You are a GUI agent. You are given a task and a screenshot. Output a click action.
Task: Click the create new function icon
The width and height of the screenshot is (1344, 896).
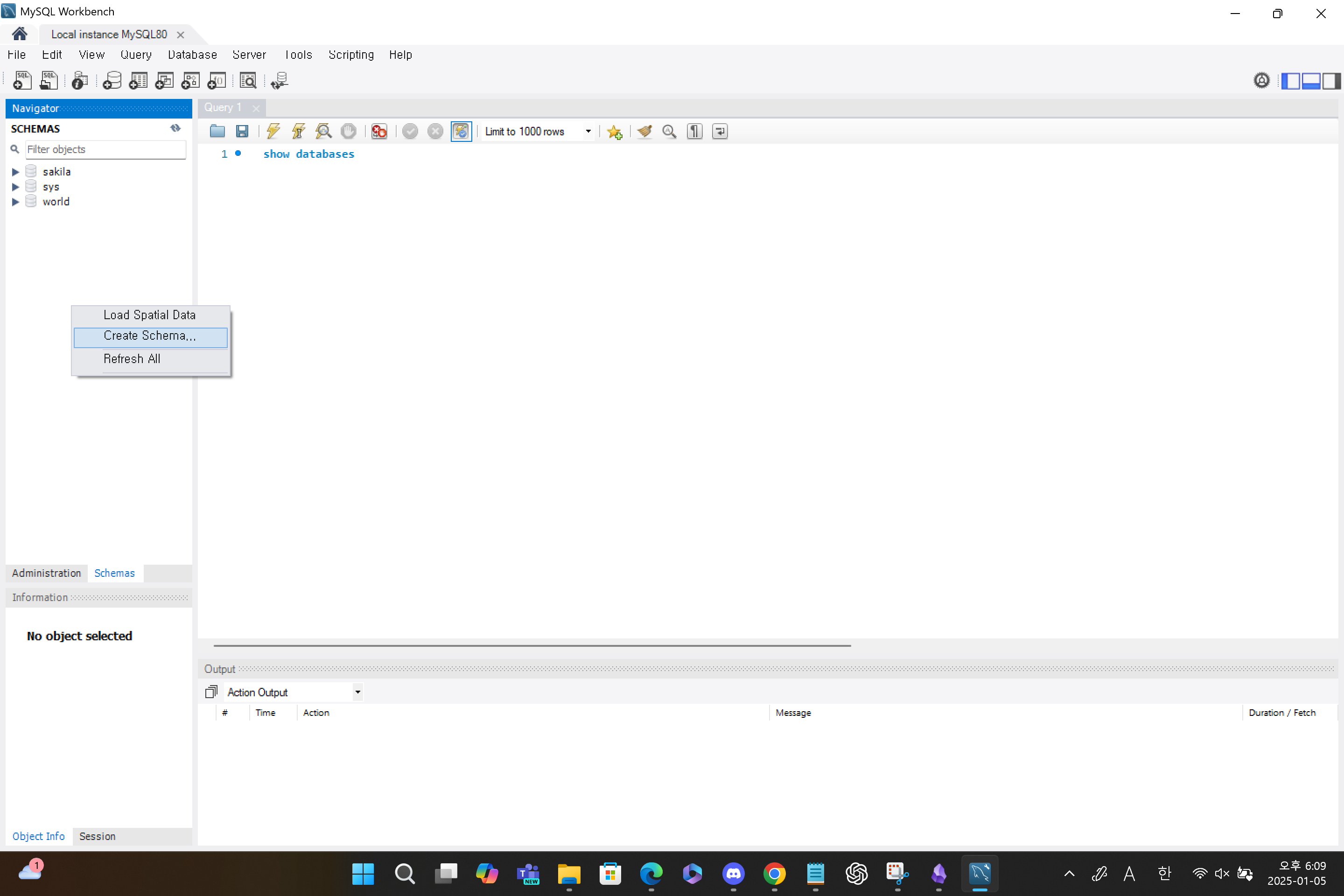tap(217, 81)
